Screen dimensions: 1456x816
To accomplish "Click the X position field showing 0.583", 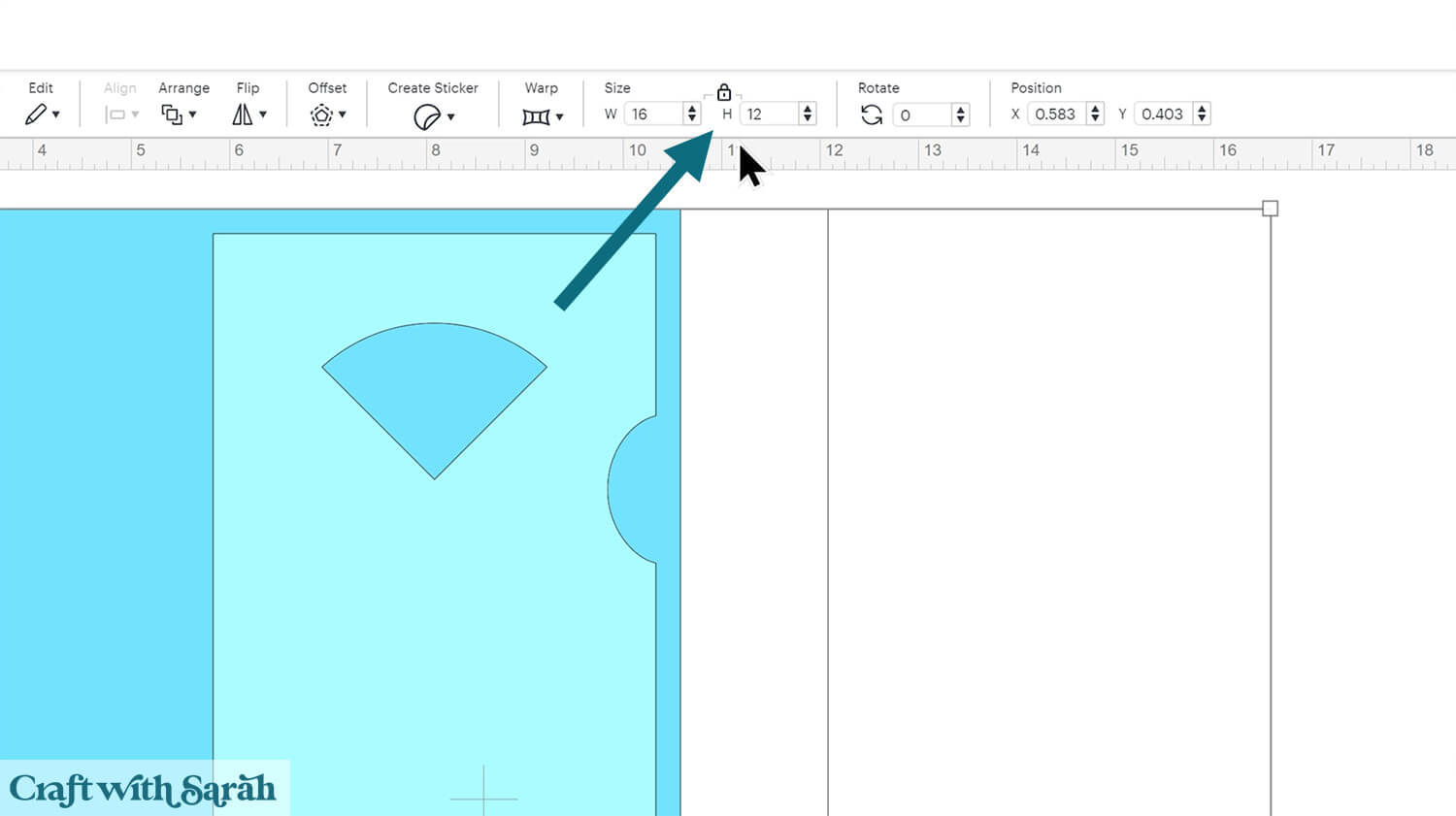I will (1057, 114).
